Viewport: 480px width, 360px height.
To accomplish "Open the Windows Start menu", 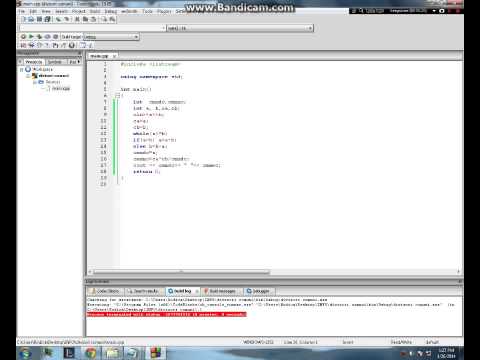I will [25, 353].
